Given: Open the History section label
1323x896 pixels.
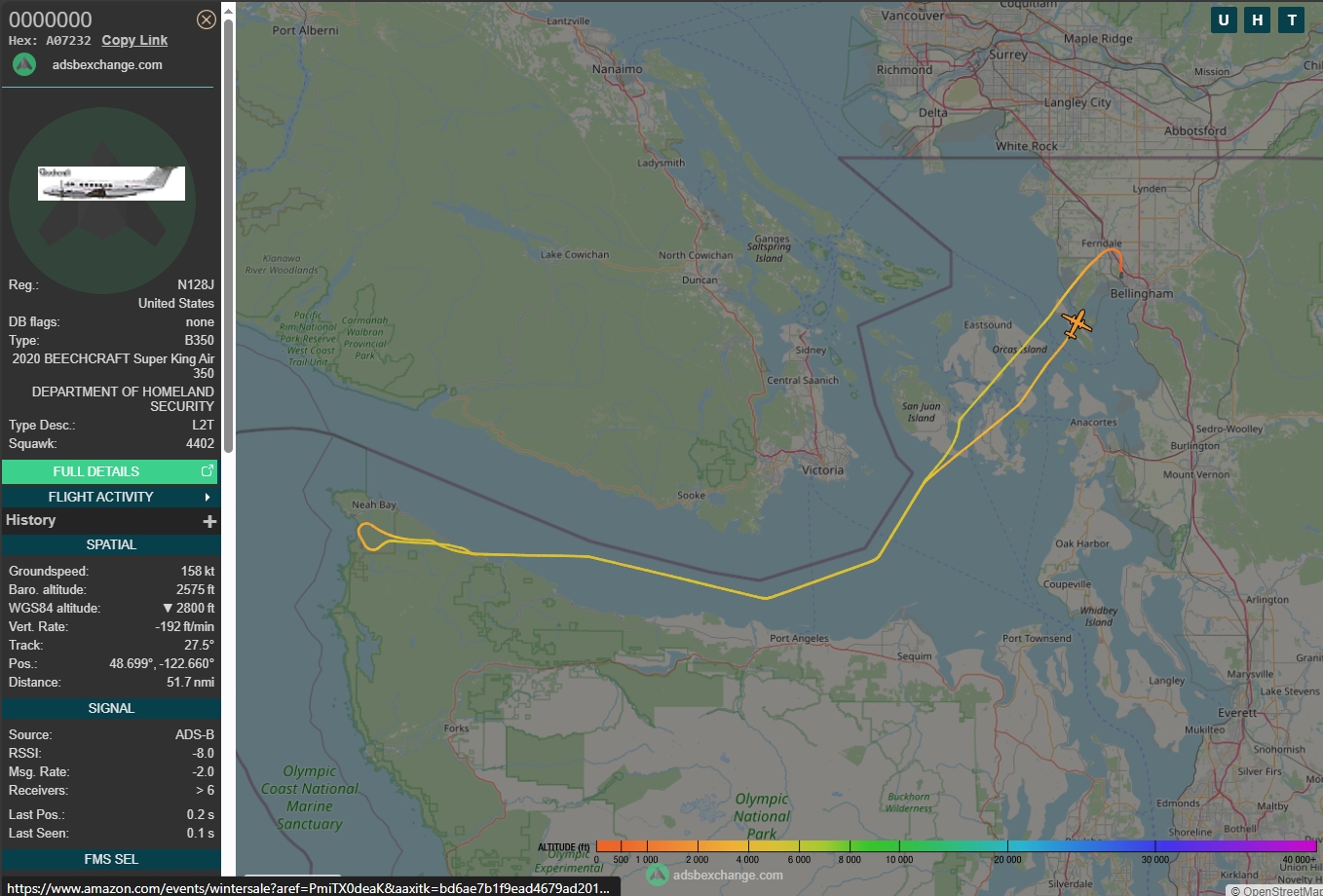Looking at the screenshot, I should click(x=31, y=520).
